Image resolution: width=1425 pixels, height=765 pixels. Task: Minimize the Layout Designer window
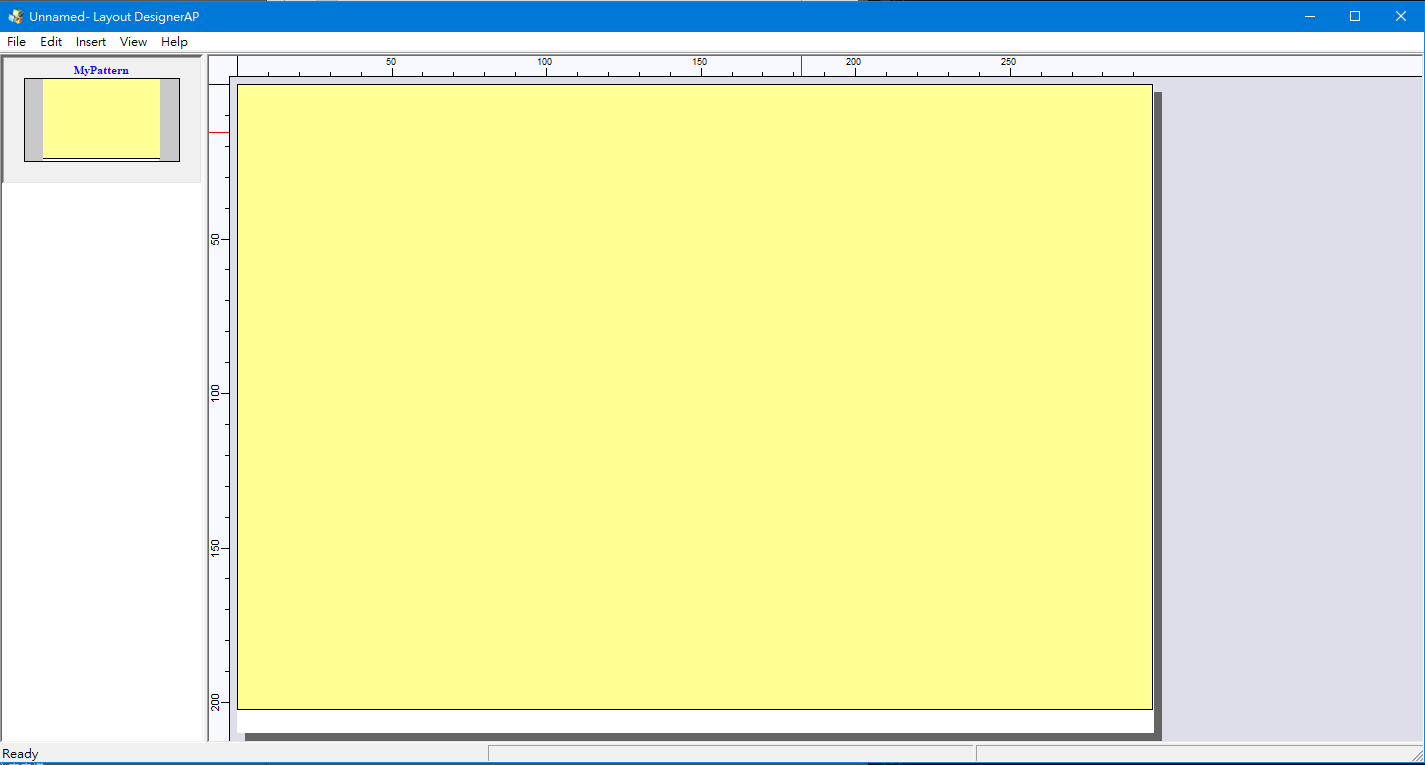click(x=1309, y=16)
